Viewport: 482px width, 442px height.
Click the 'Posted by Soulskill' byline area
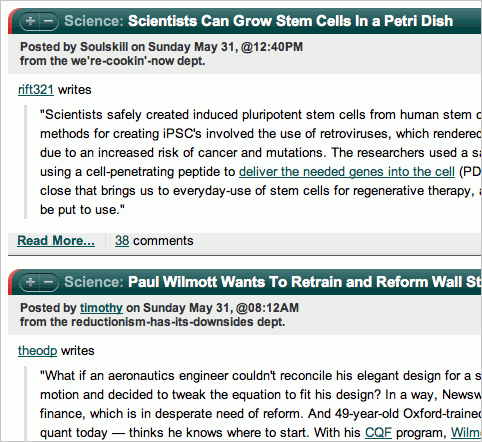[161, 47]
